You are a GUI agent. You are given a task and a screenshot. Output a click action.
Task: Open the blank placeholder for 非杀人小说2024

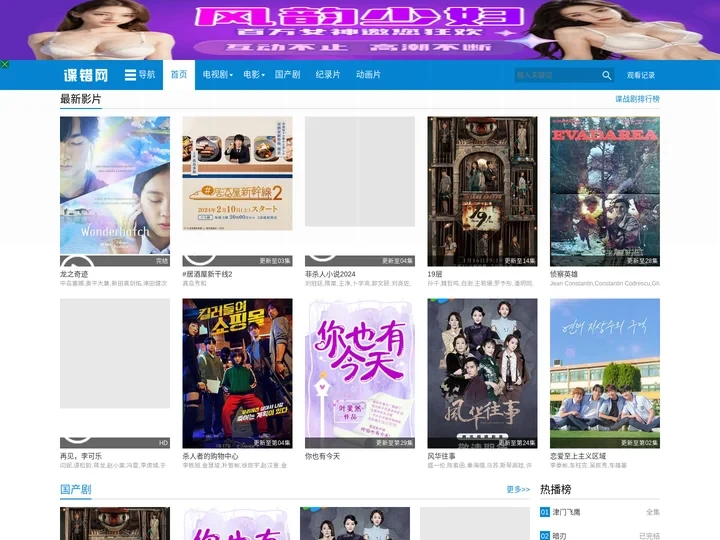click(360, 171)
